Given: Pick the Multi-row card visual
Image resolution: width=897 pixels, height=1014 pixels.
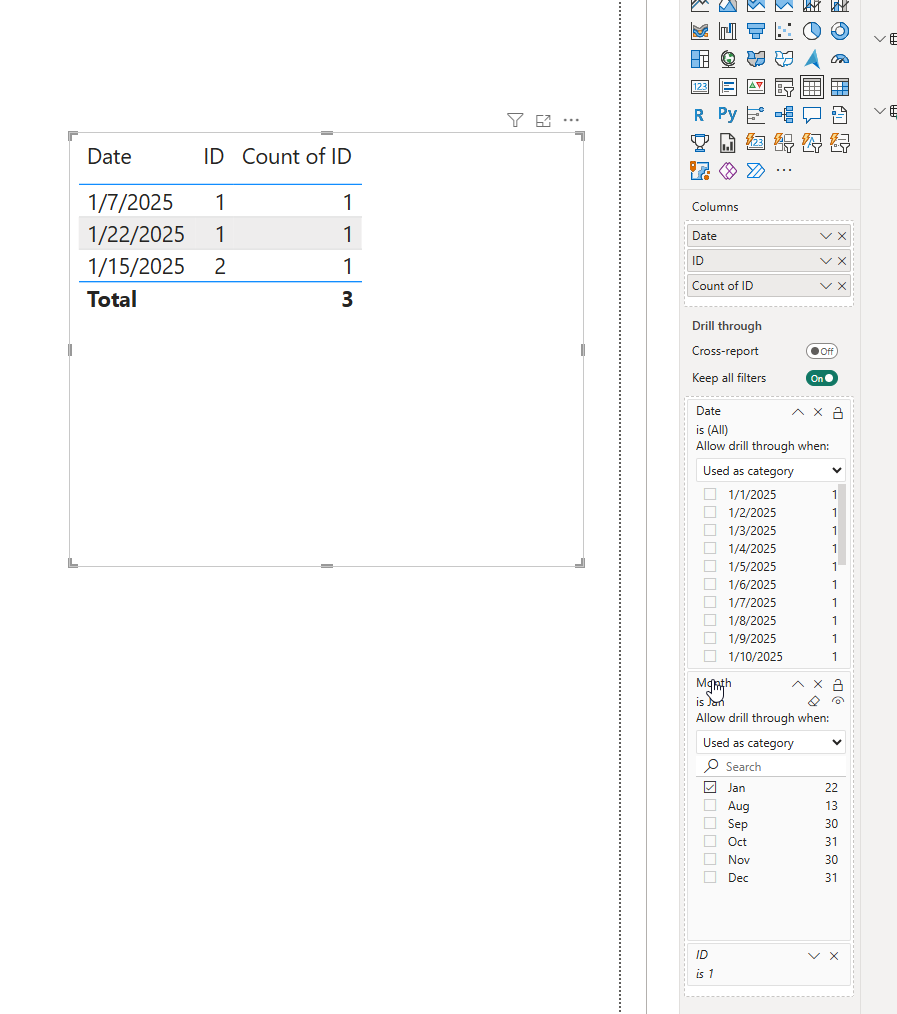Looking at the screenshot, I should (x=728, y=87).
